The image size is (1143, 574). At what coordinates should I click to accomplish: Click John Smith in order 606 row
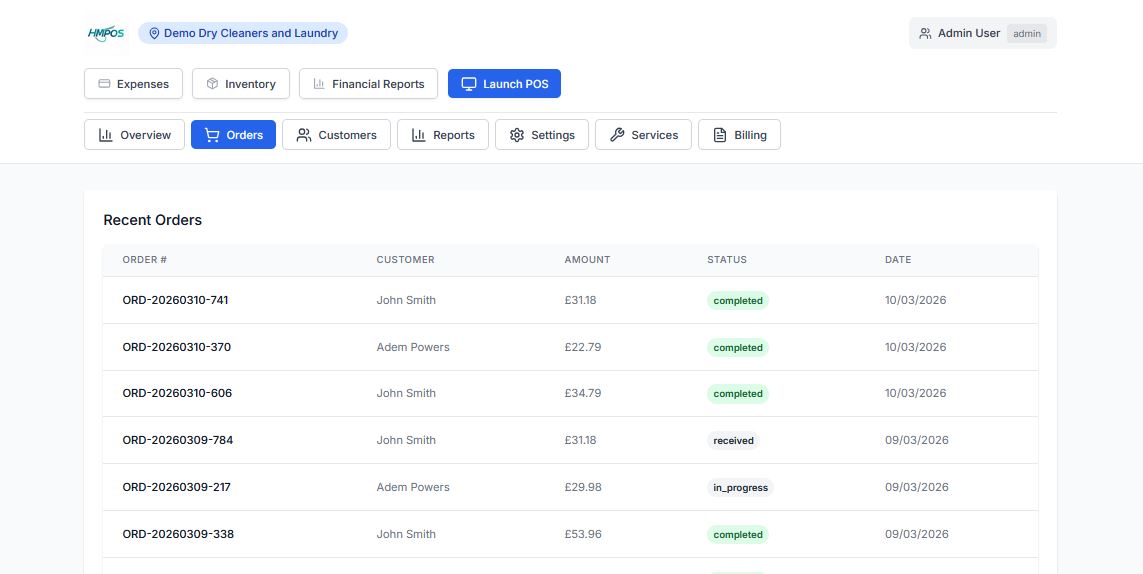pos(406,393)
